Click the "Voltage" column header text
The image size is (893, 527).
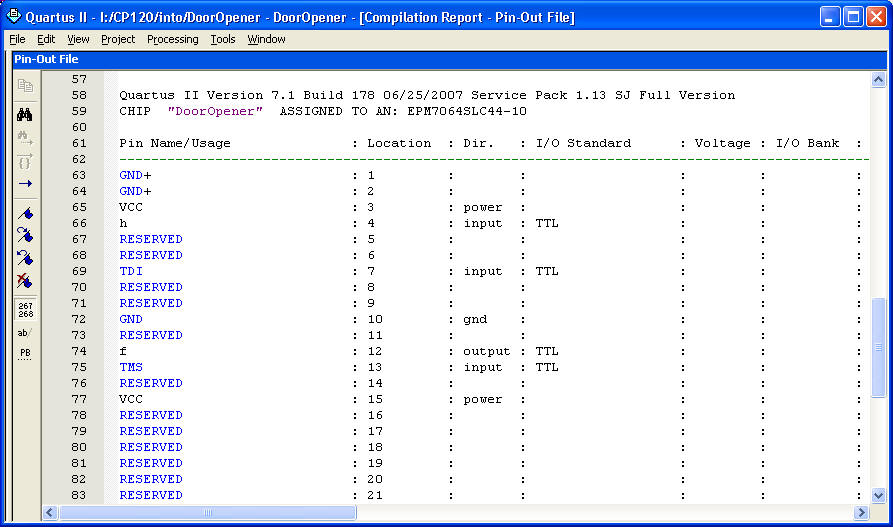coord(722,143)
